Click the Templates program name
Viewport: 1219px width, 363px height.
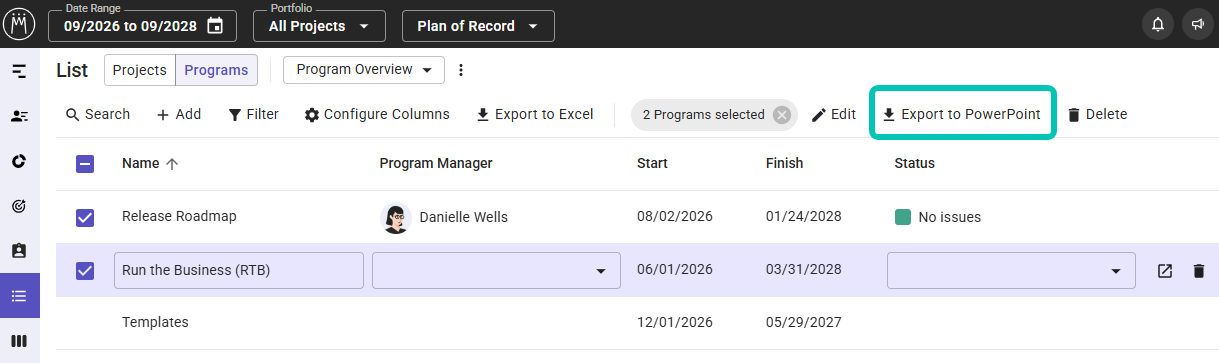pyautogui.click(x=155, y=323)
